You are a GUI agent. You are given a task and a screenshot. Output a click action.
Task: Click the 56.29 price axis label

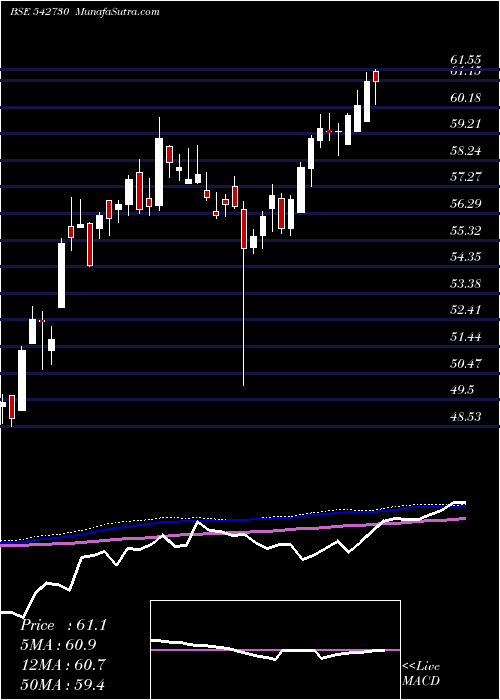[466, 204]
